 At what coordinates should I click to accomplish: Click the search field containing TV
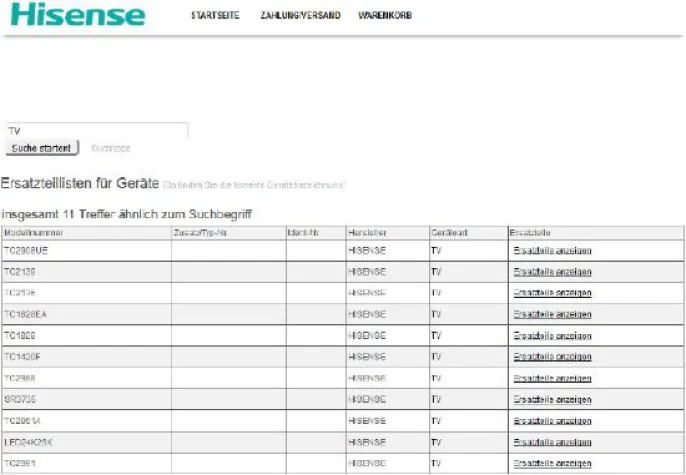(96, 131)
